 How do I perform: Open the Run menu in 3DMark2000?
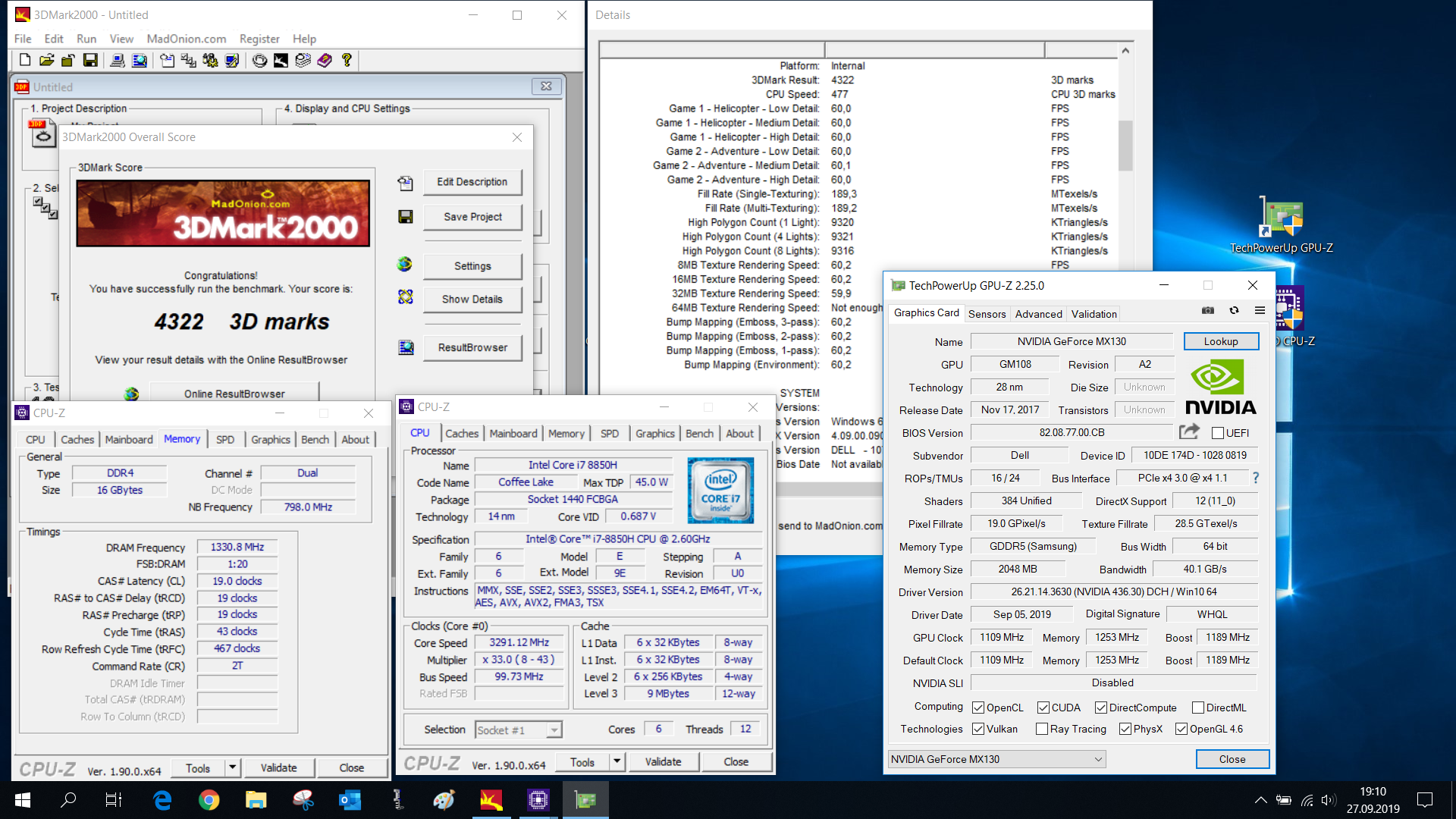coord(86,39)
